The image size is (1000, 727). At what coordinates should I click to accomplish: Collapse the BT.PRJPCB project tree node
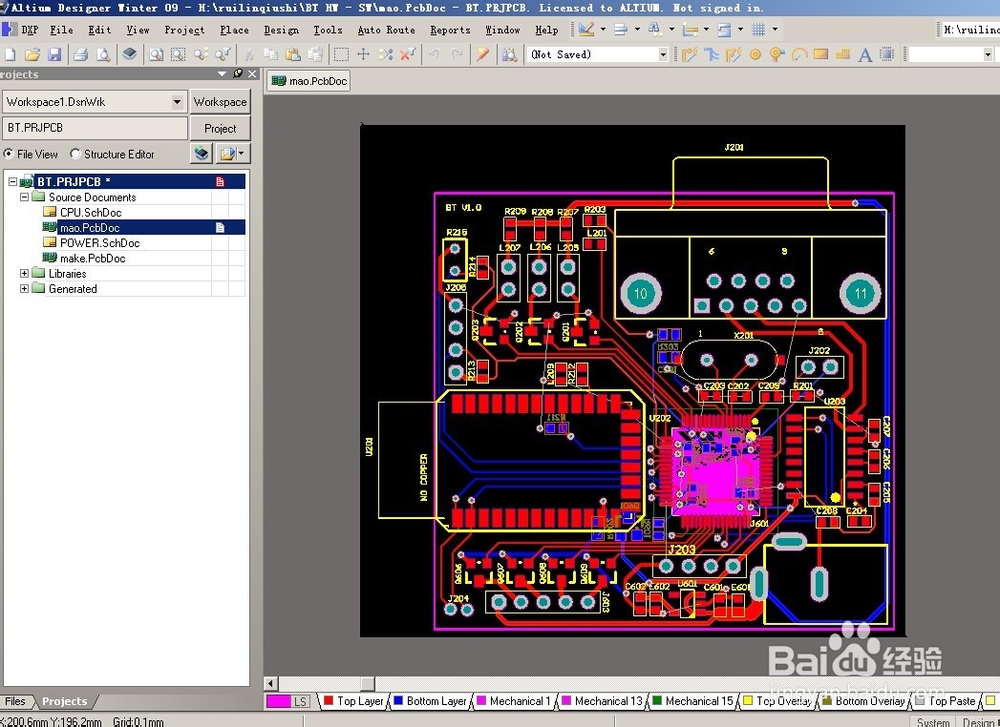pos(12,182)
